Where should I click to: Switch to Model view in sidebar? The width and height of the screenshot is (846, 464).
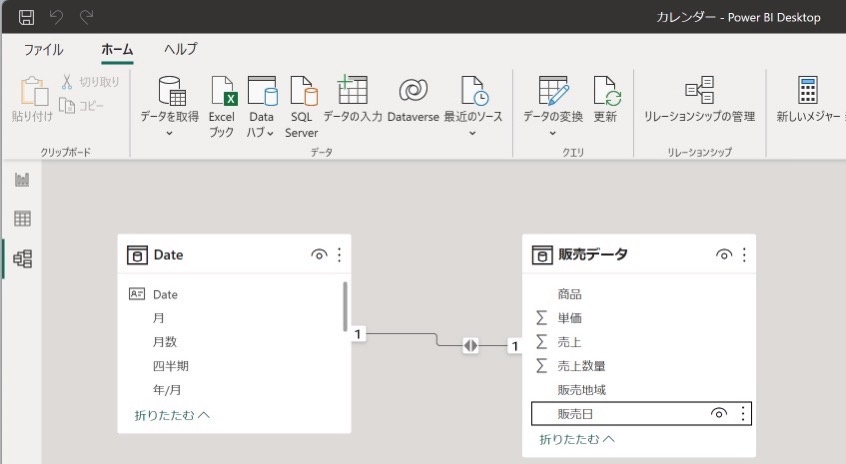[x=22, y=259]
